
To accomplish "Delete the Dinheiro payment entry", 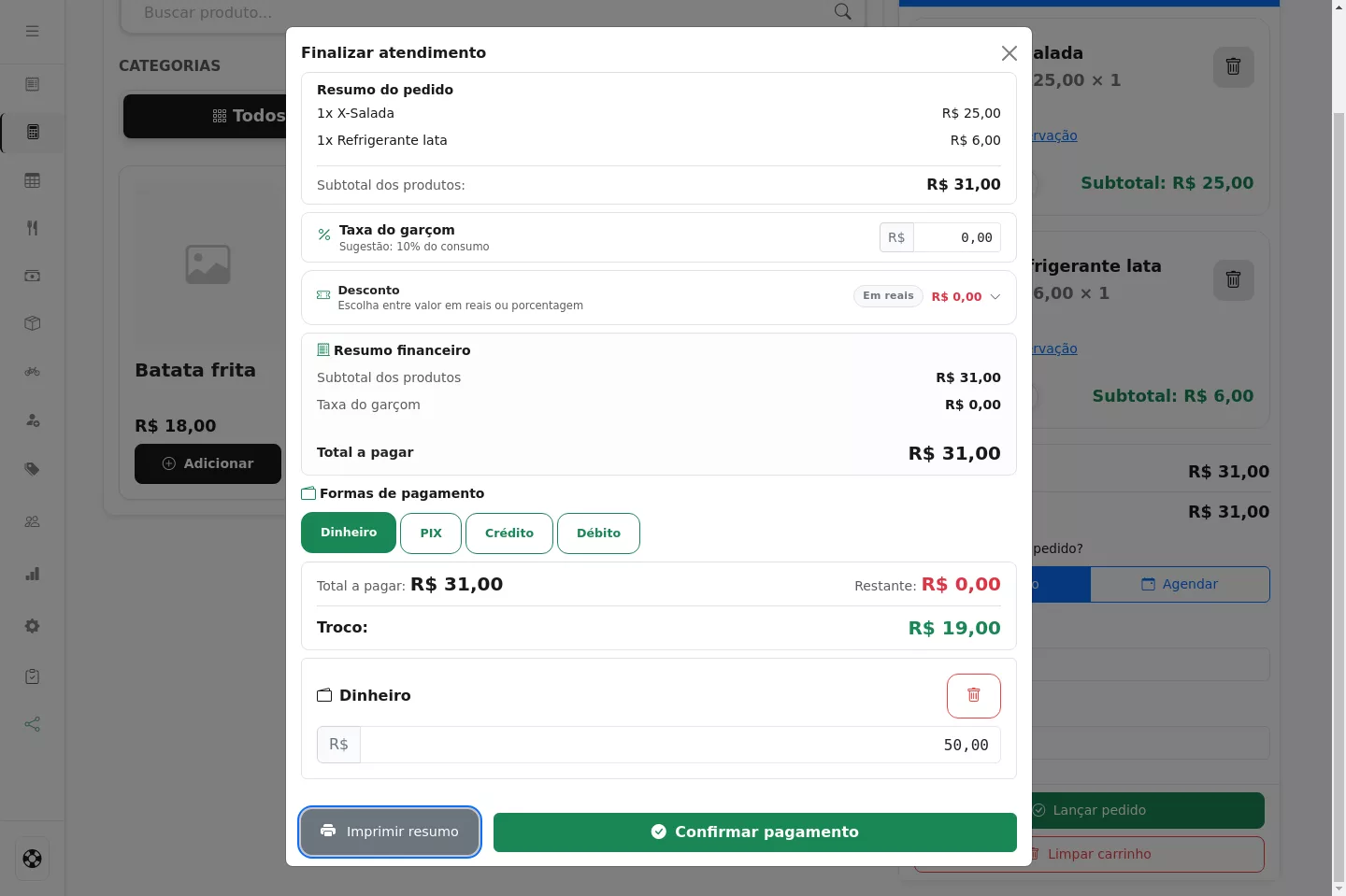I will tap(973, 695).
